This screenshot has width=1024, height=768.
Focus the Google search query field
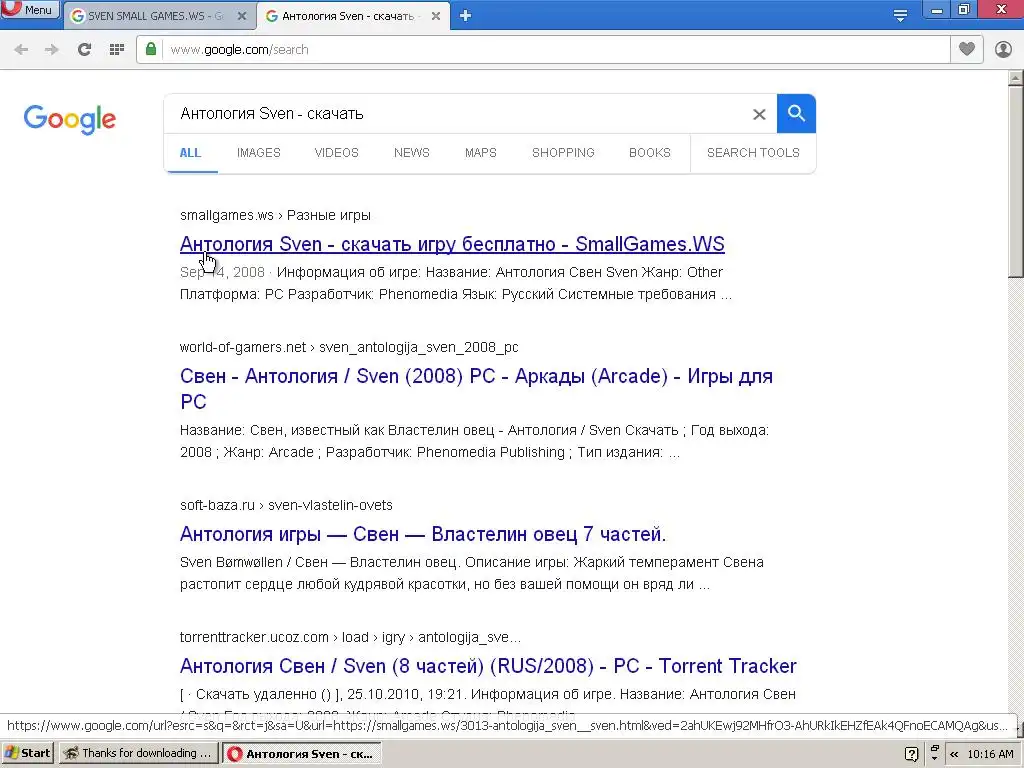click(457, 114)
